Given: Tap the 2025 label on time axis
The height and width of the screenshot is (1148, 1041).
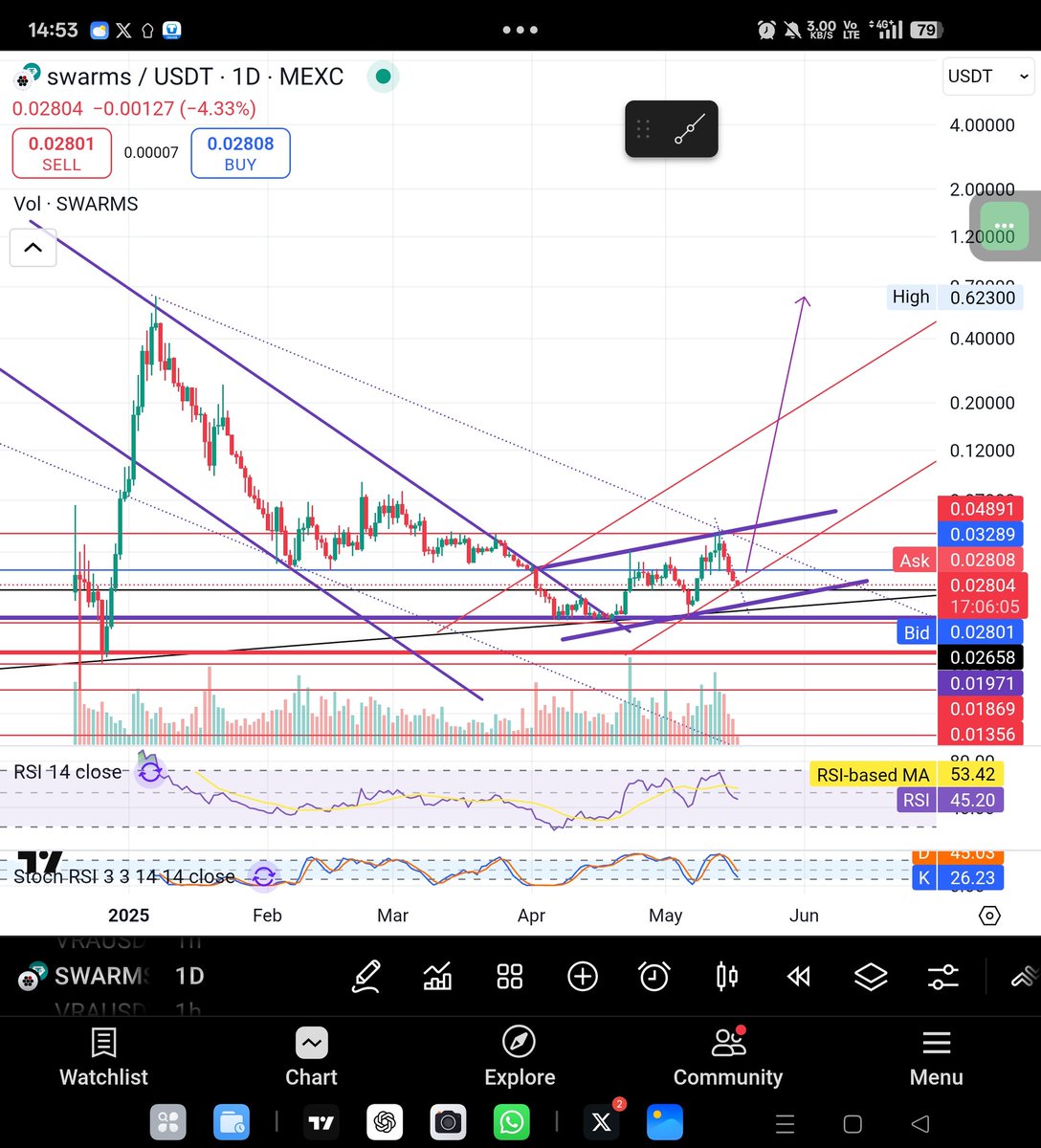Looking at the screenshot, I should click(128, 916).
